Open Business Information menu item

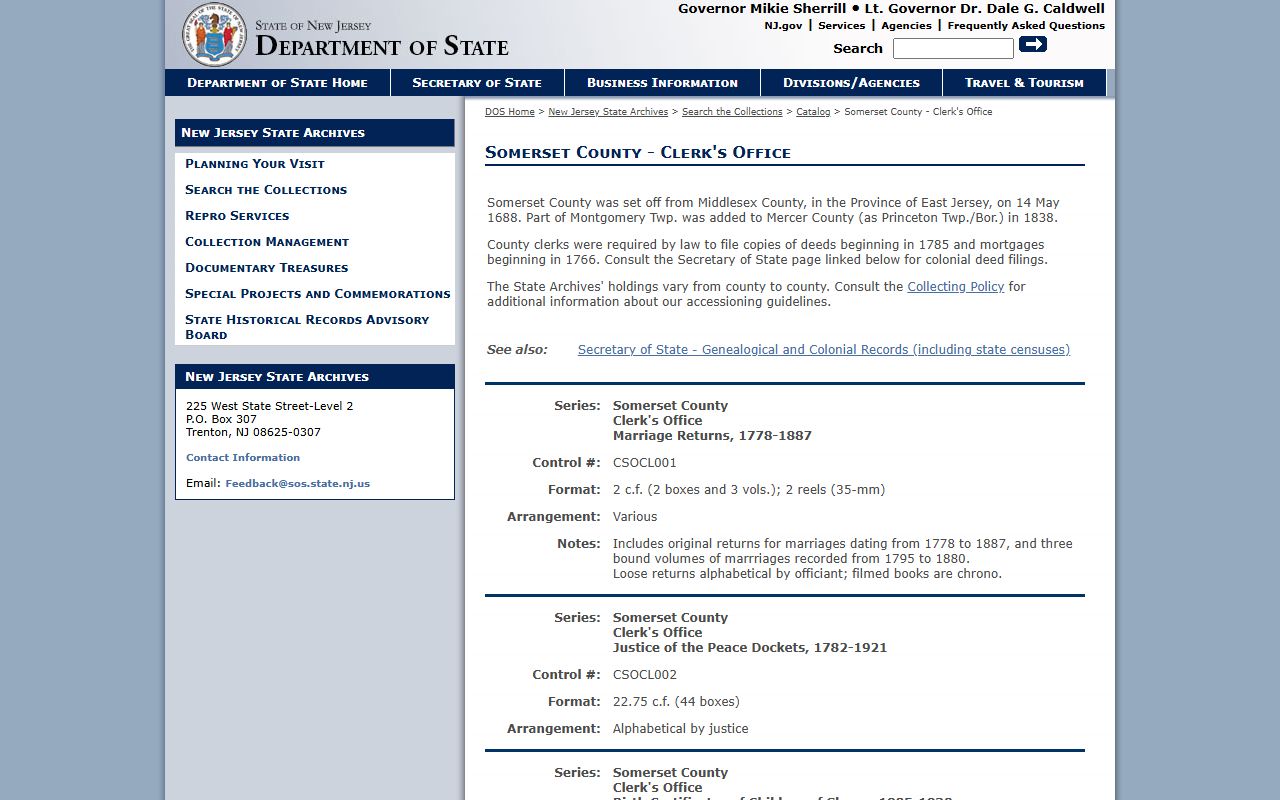[x=662, y=83]
